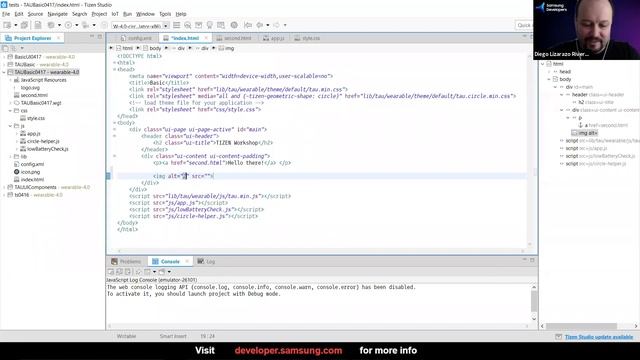Click the Emulator Manager toolbar icon
This screenshot has height=360, width=640.
coord(188,25)
